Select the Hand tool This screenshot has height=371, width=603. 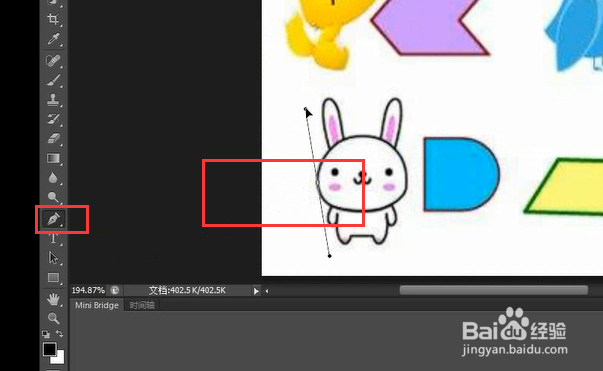pos(53,299)
